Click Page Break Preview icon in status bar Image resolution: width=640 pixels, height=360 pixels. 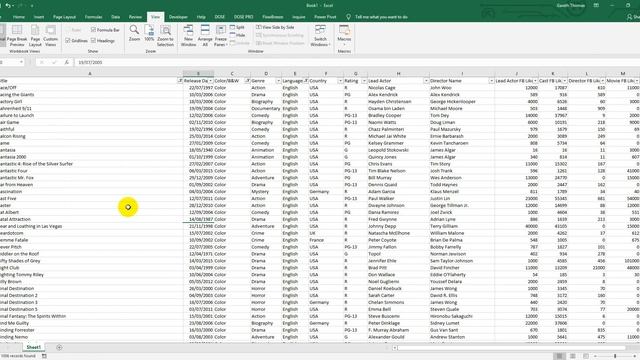tap(586, 356)
